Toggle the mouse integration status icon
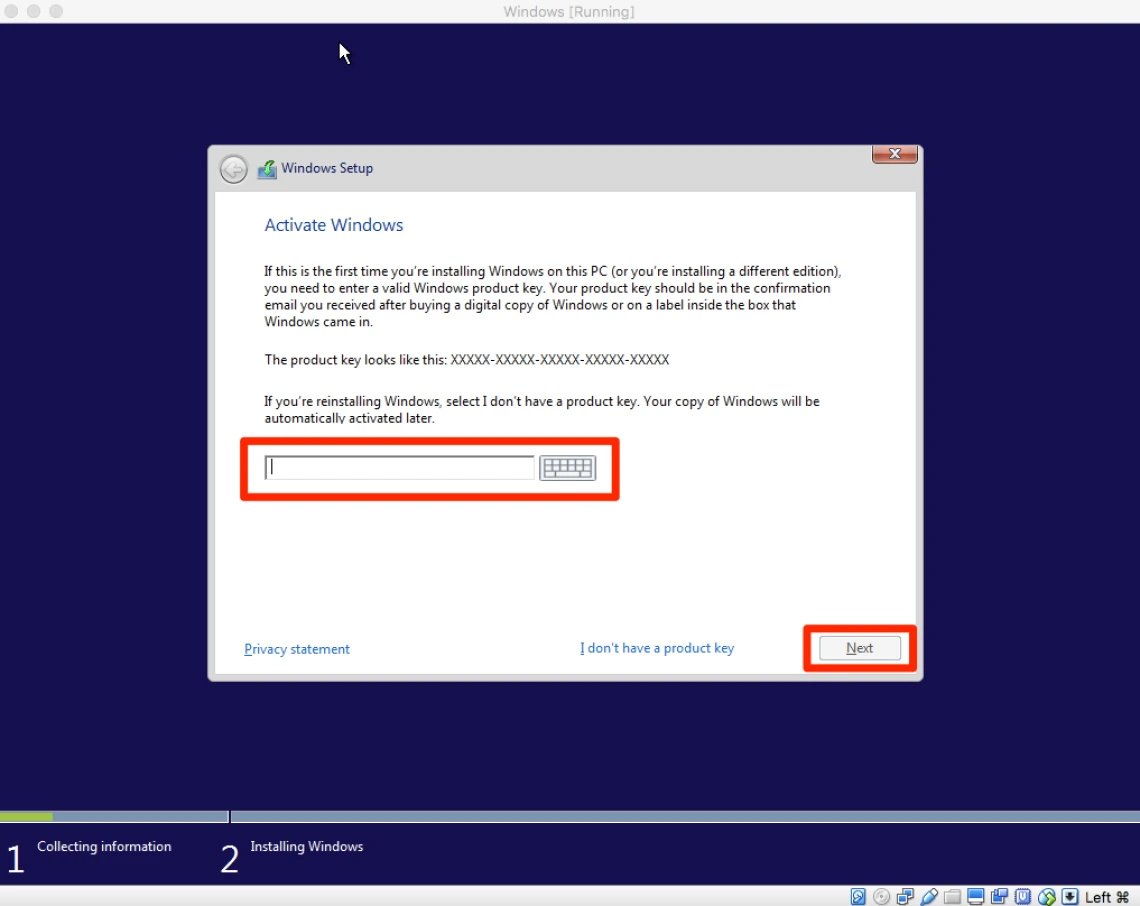The height and width of the screenshot is (906, 1140). [1046, 897]
